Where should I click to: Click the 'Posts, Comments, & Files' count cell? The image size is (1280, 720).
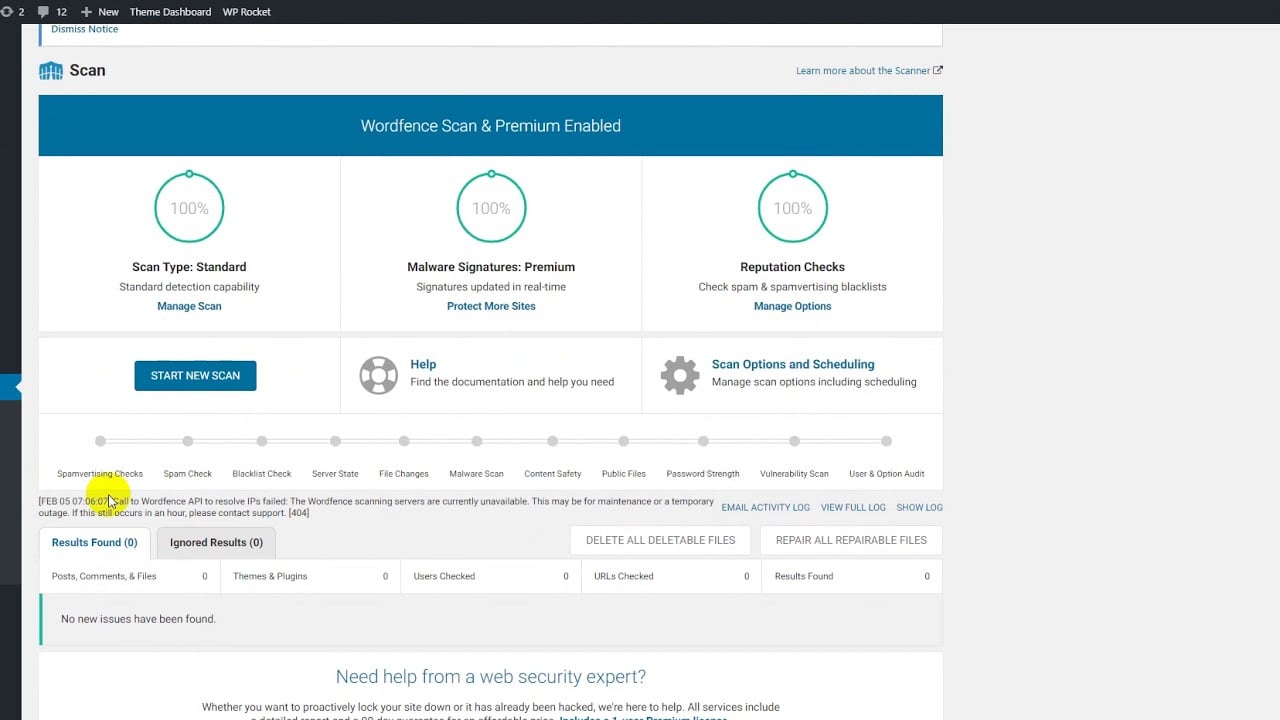(x=130, y=577)
